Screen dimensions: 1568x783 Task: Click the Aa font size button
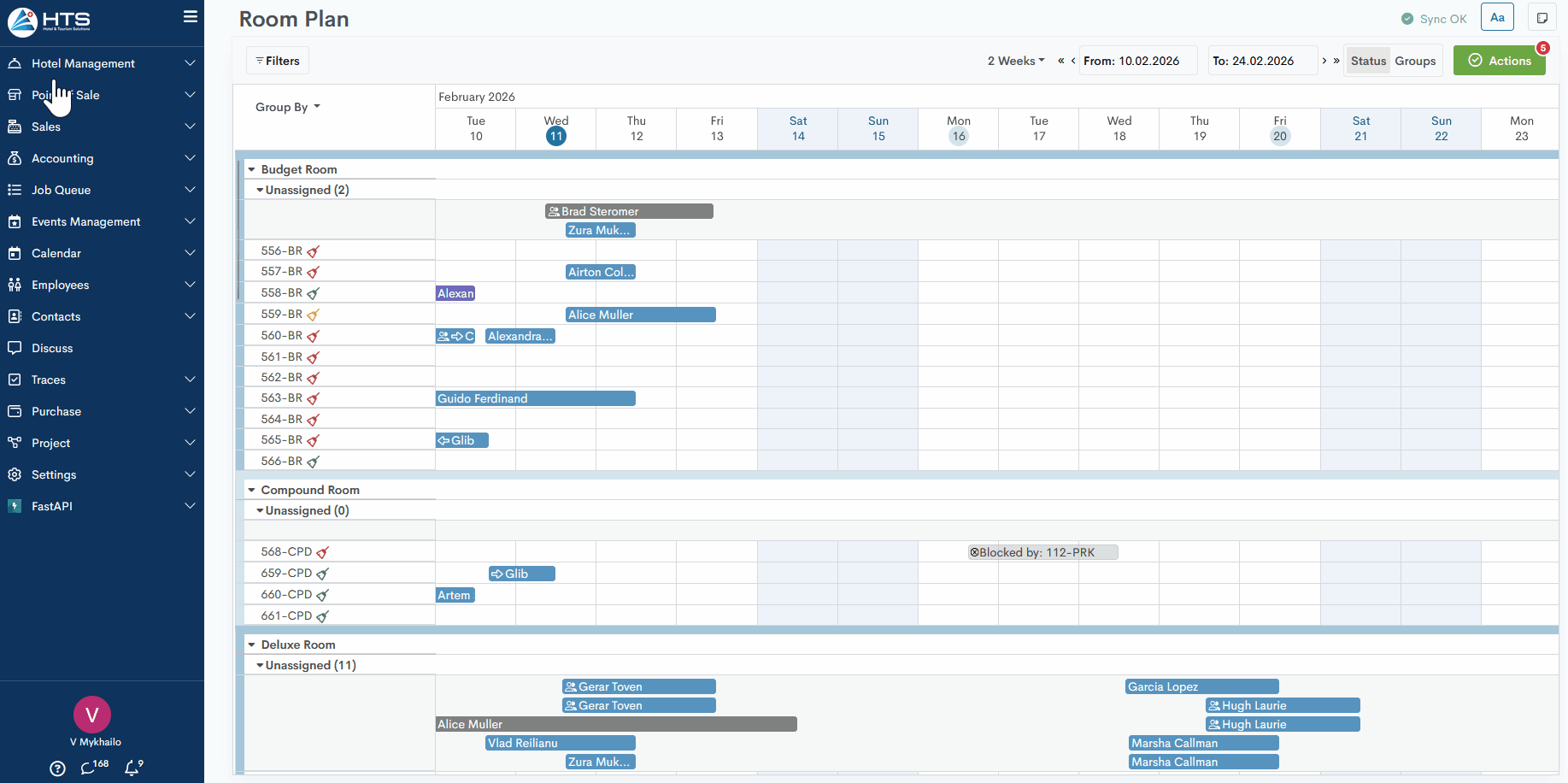click(1497, 18)
